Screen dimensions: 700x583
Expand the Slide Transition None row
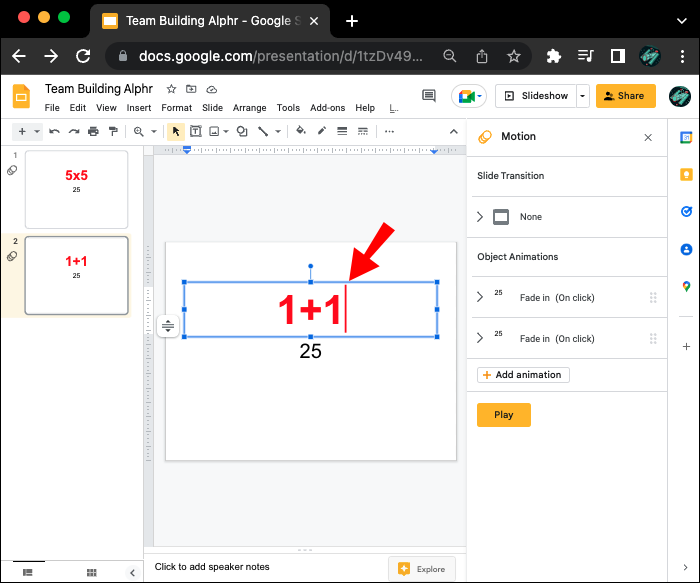[480, 217]
